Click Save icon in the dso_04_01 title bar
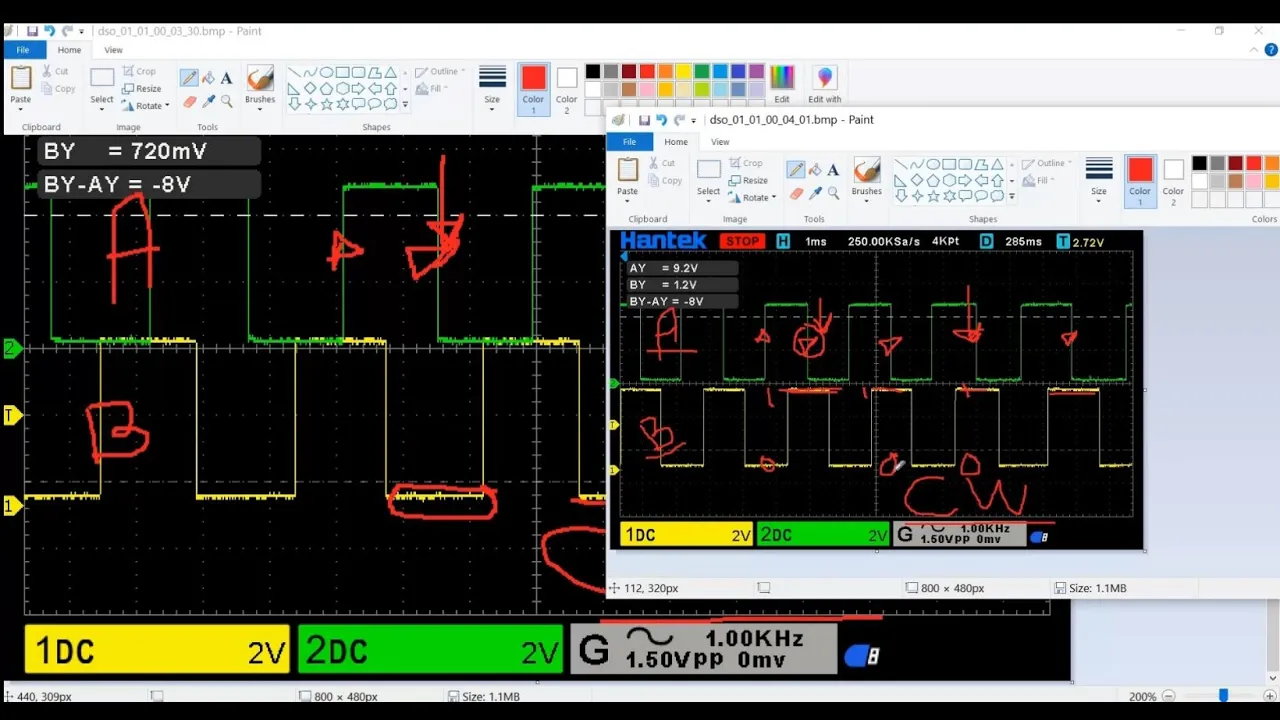Image resolution: width=1280 pixels, height=720 pixels. (644, 120)
